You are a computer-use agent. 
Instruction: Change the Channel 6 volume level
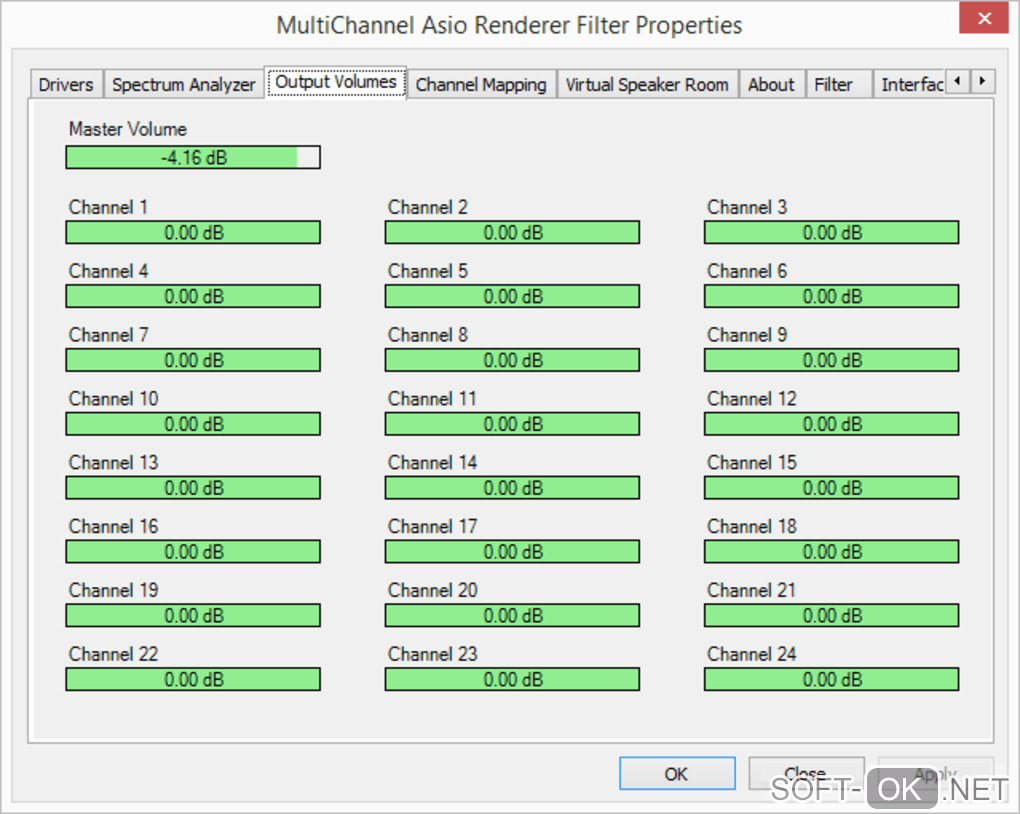831,297
